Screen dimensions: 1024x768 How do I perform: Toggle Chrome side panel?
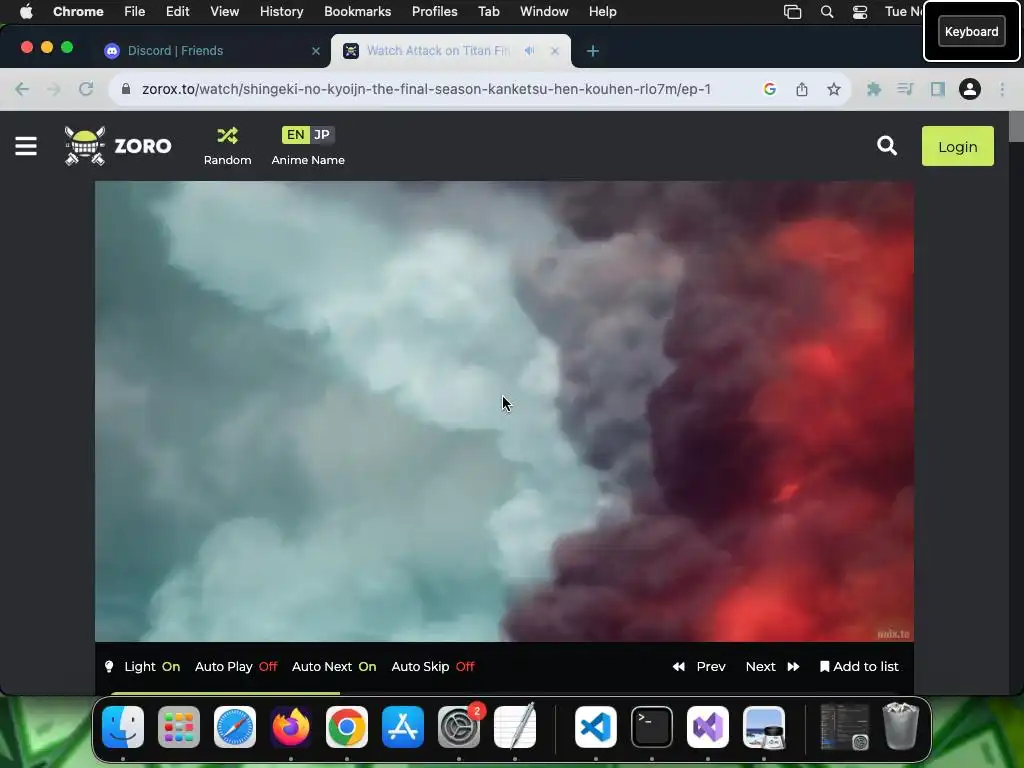point(938,89)
